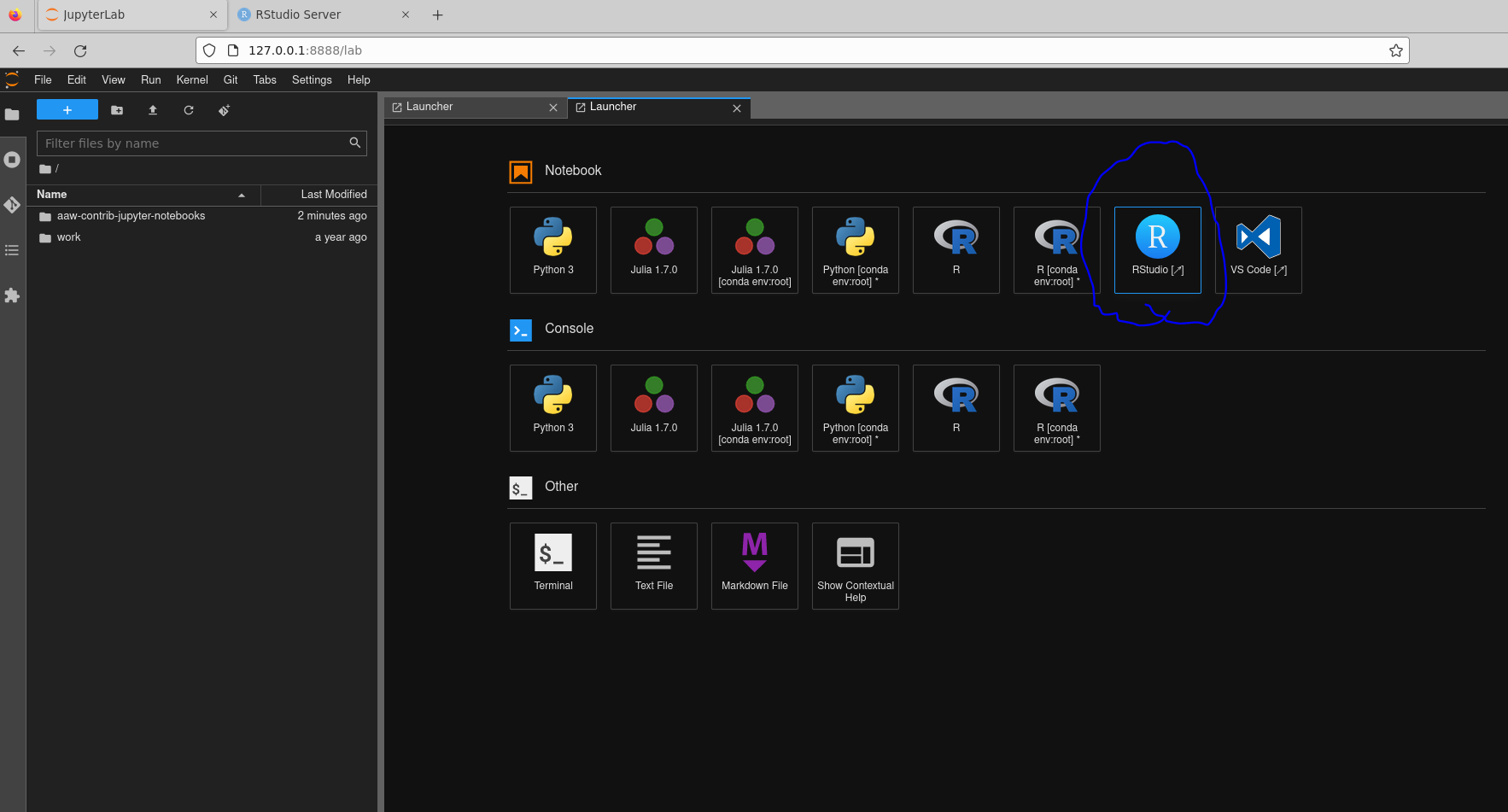Open the Kernel menu
Viewport: 1508px width, 812px height.
(x=192, y=79)
